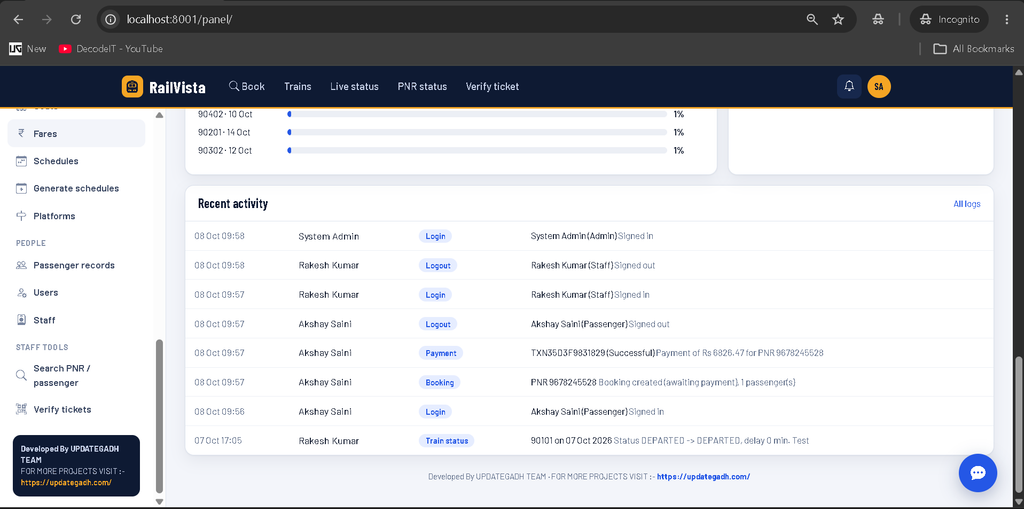This screenshot has height=509, width=1024.
Task: Open DecodeIT - YouTube bookmark
Action: coord(111,49)
